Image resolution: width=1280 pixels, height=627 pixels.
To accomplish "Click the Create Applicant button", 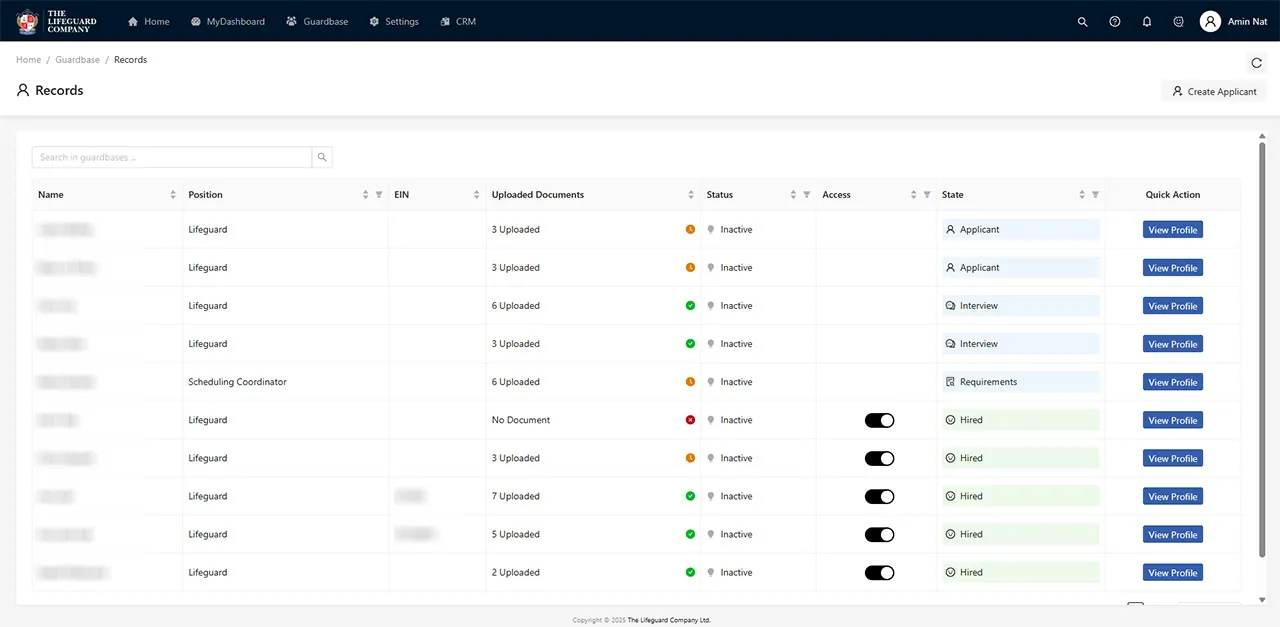I will [1214, 91].
